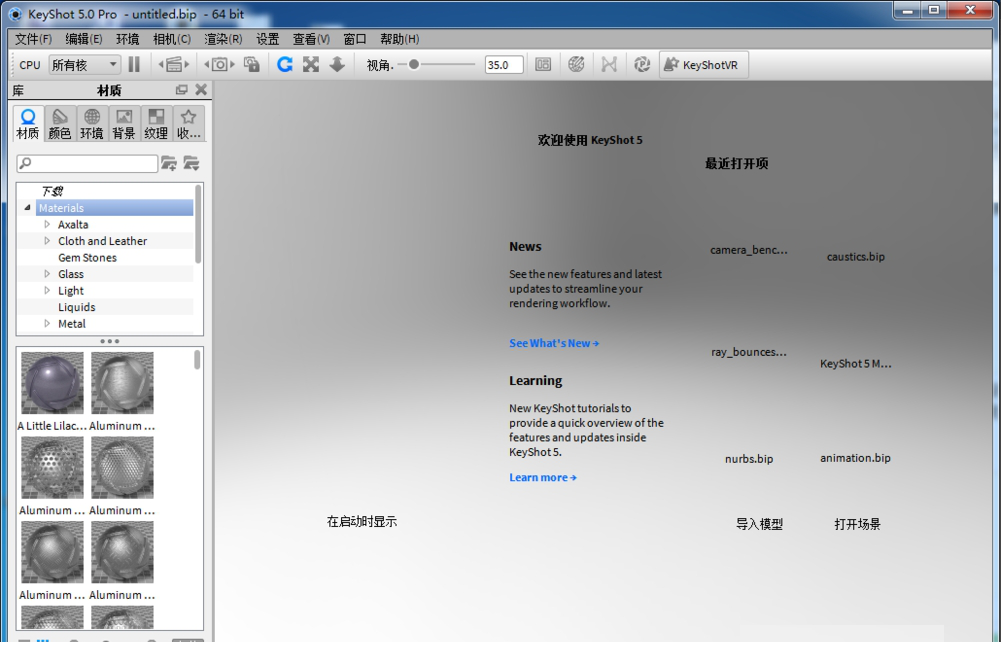Select Aluminum thumbnail beside A Little Lilac
Viewport: 1001px width, 667px height.
[x=123, y=383]
